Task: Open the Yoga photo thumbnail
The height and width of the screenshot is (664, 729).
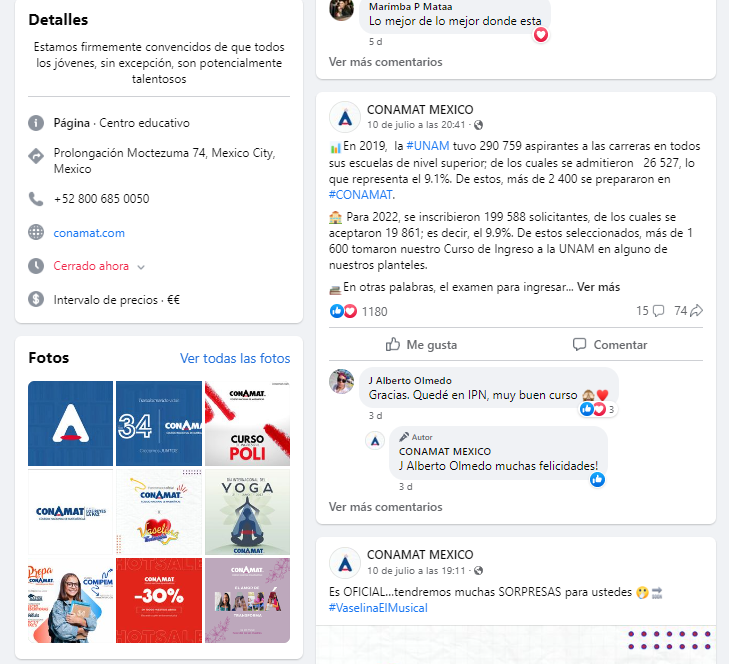Action: 247,512
